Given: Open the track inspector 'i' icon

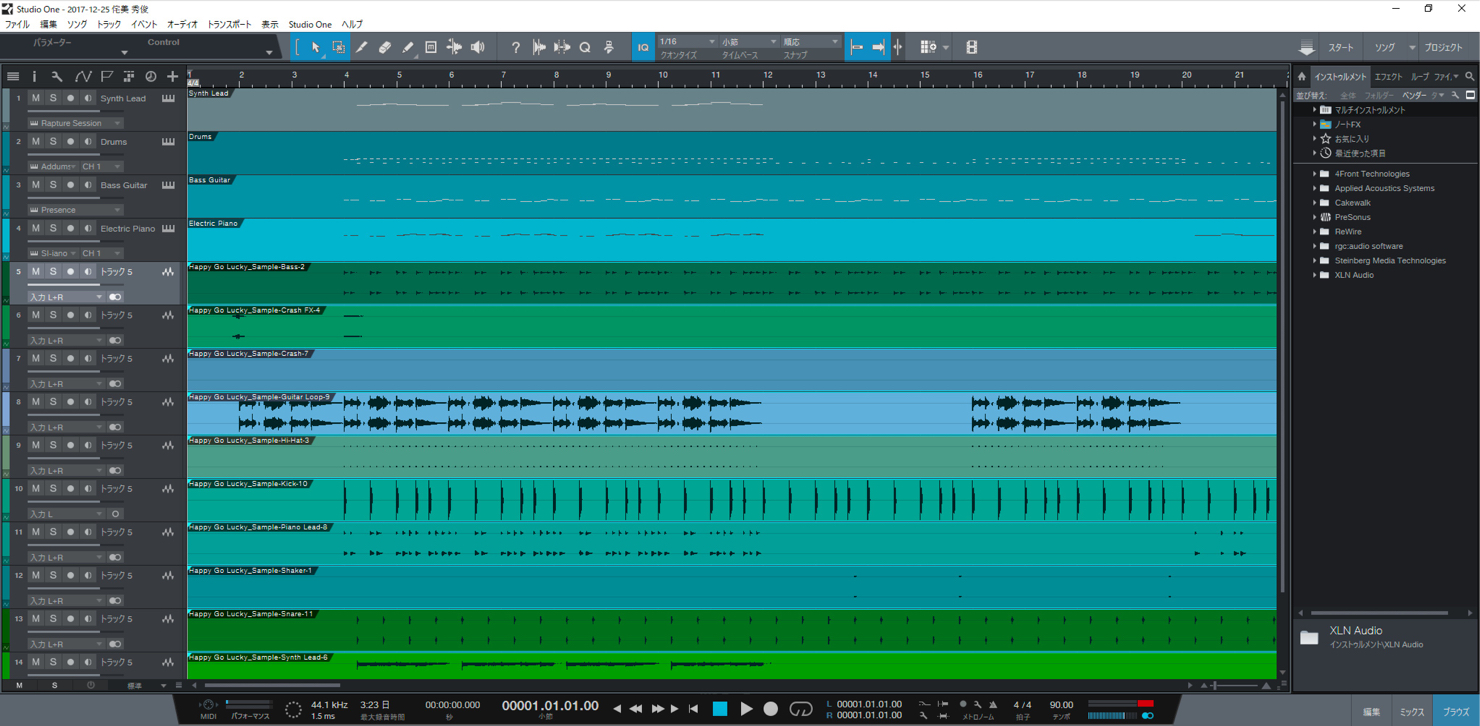Looking at the screenshot, I should 34,77.
